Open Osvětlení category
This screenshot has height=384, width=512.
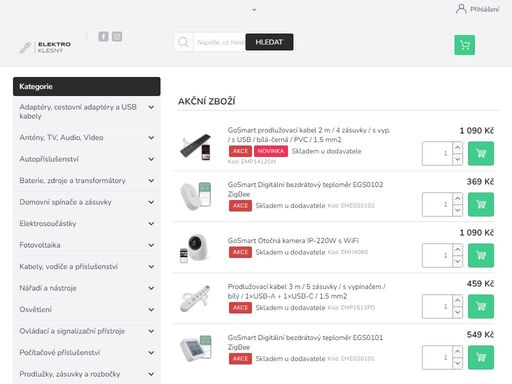[36, 310]
